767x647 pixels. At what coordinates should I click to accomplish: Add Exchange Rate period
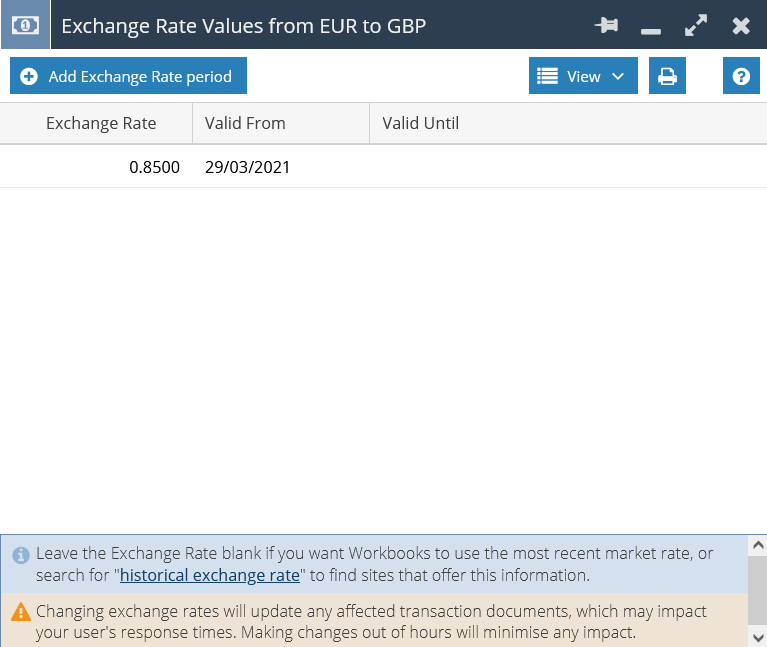[x=128, y=76]
